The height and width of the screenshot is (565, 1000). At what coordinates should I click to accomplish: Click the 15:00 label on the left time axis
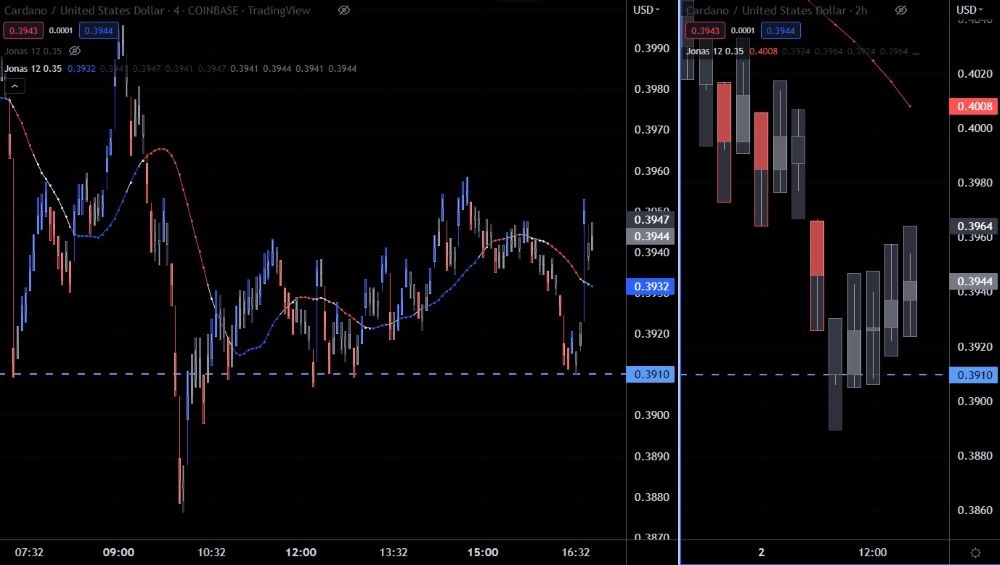[482, 552]
